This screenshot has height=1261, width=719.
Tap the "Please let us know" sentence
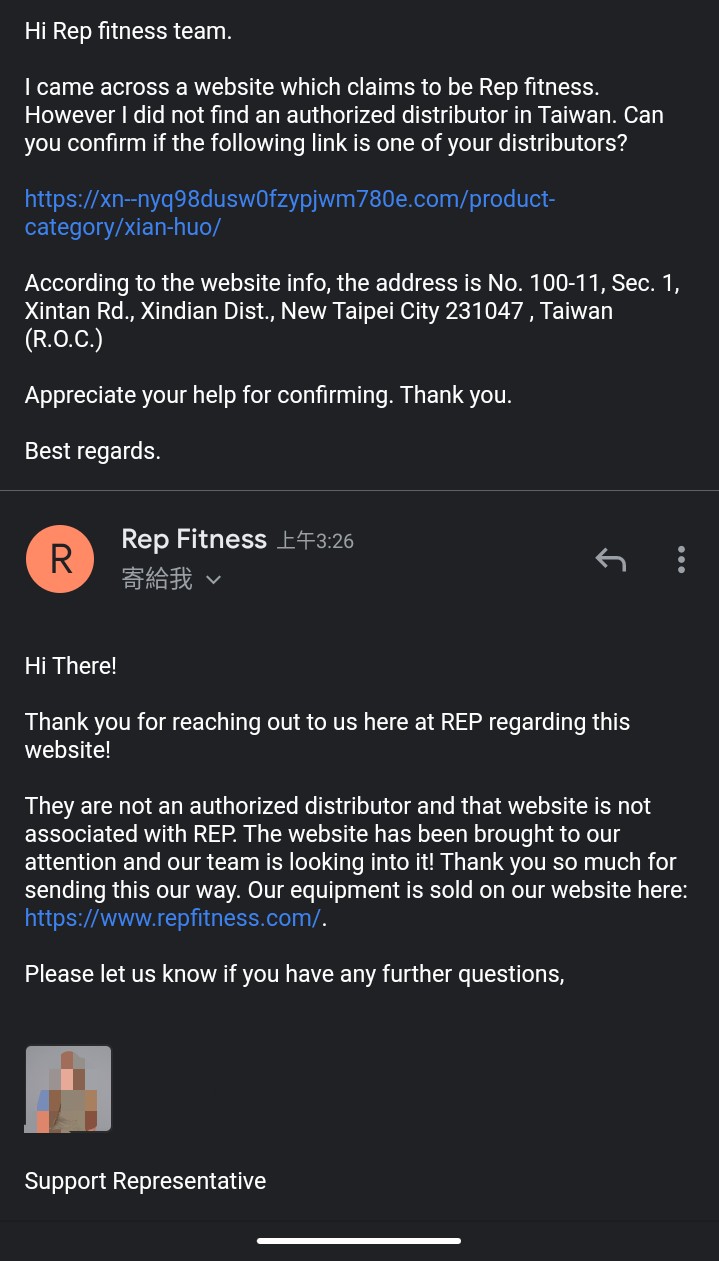[294, 974]
